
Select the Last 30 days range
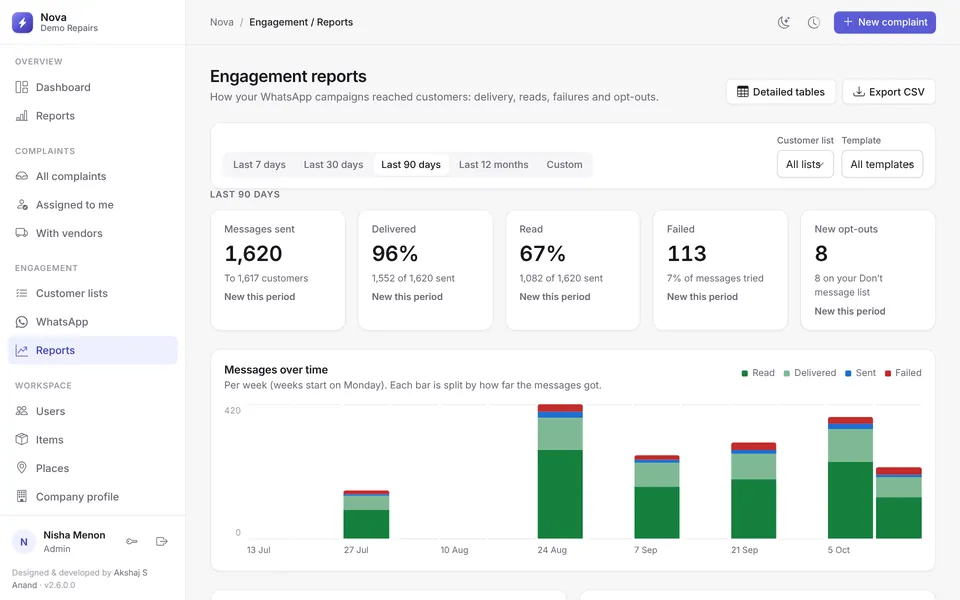(x=333, y=165)
